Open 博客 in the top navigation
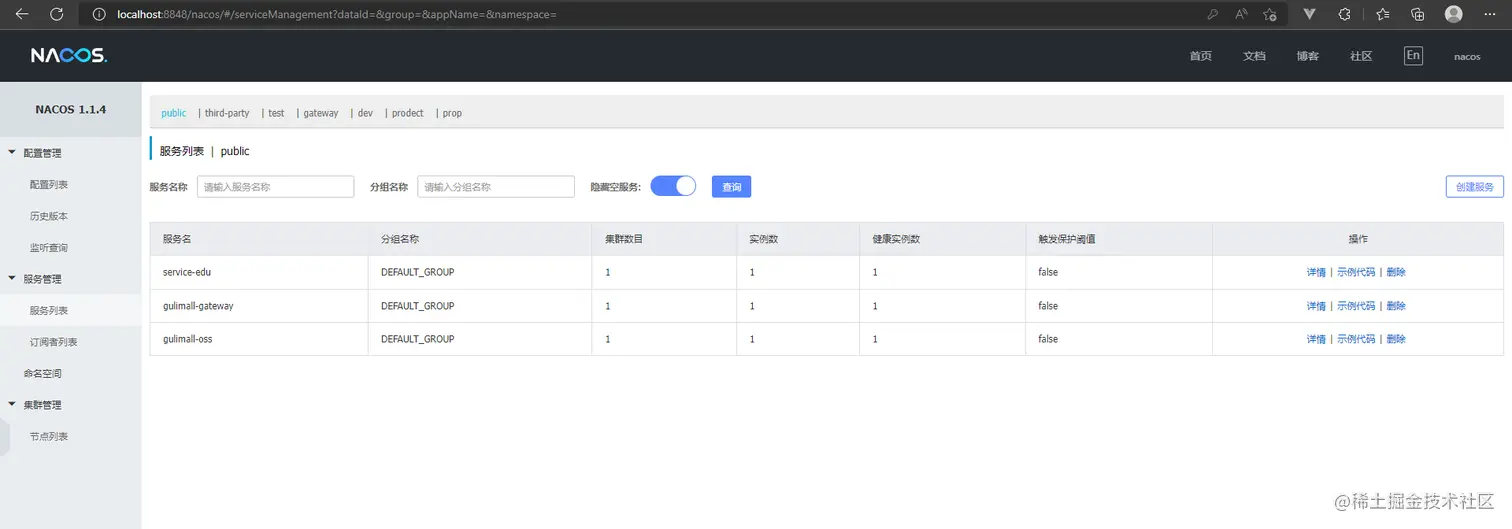 click(x=1308, y=56)
